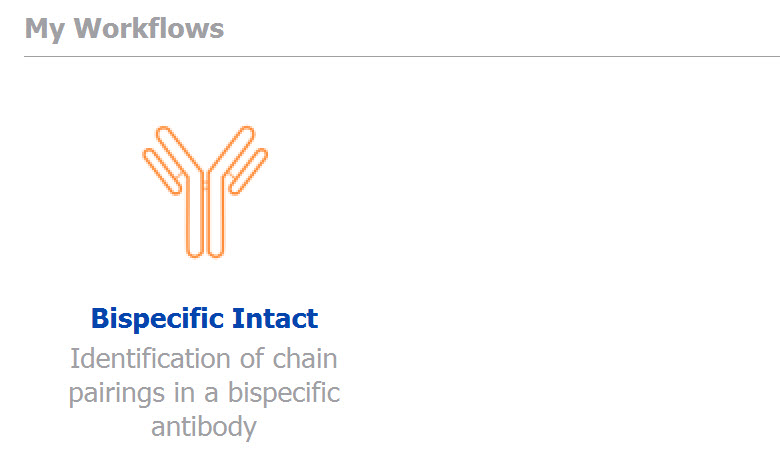The width and height of the screenshot is (780, 461).
Task: Click the outer right light chain of icon
Action: click(x=248, y=172)
